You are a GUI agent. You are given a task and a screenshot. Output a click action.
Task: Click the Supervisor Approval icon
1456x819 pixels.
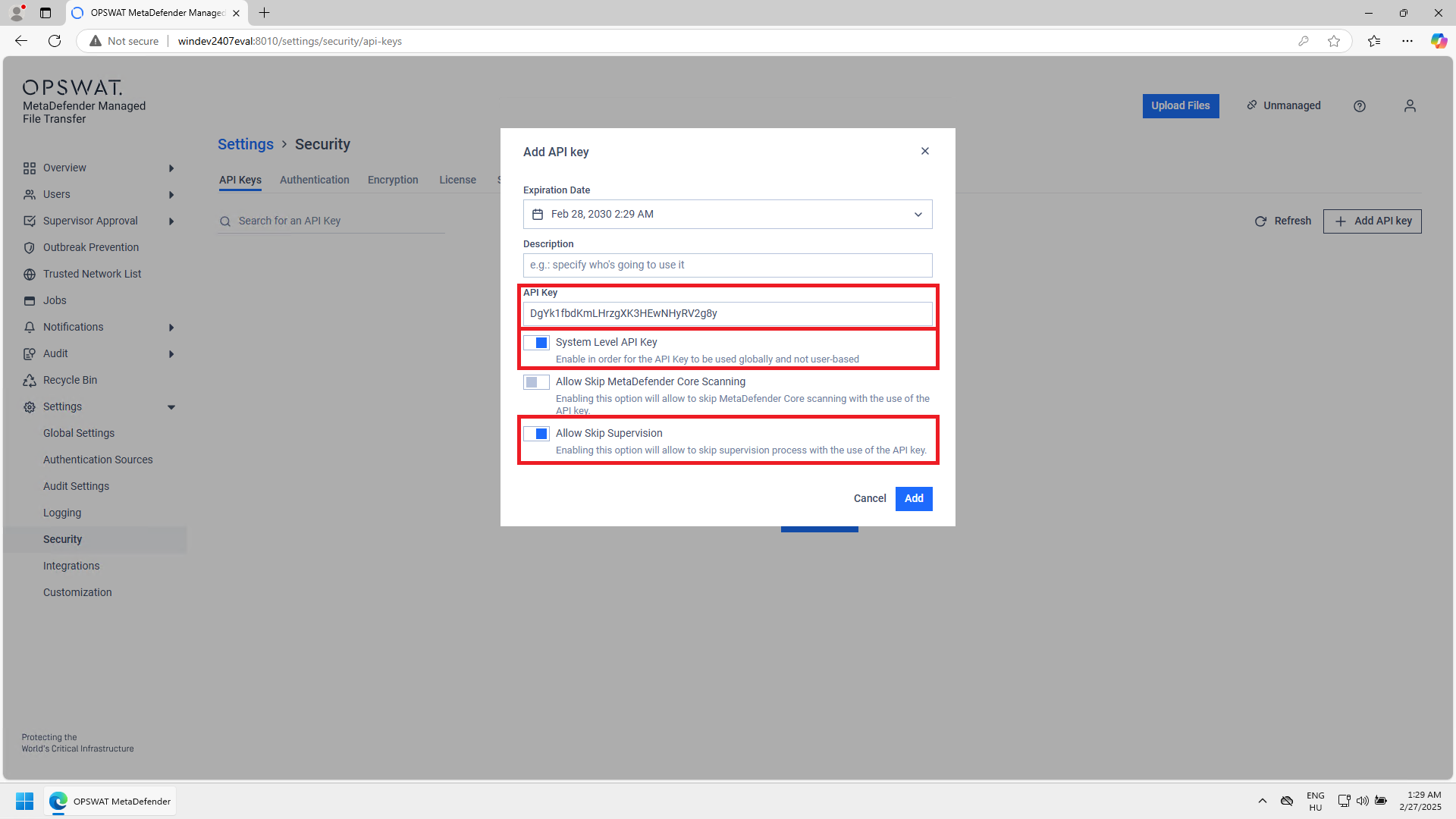coord(30,221)
